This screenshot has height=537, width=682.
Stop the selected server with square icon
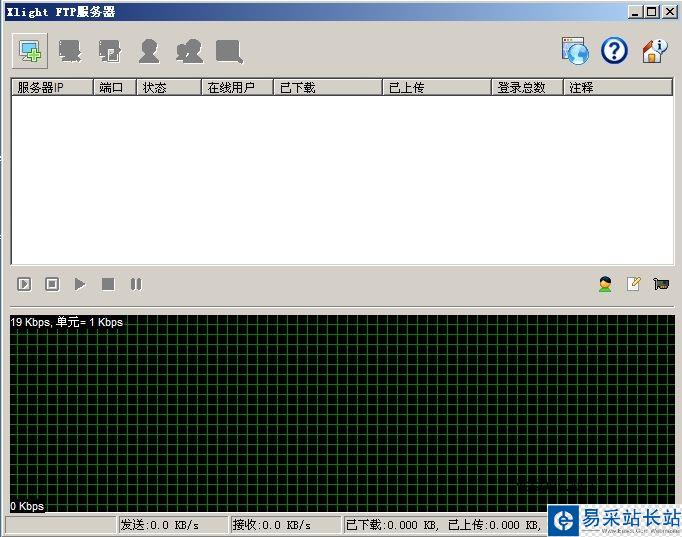pyautogui.click(x=108, y=284)
